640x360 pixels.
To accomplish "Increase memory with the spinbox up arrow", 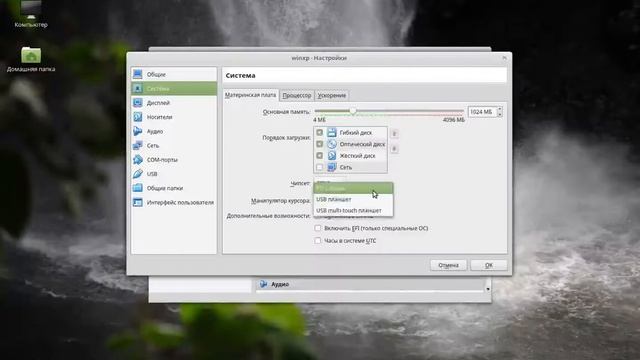I will tap(500, 109).
